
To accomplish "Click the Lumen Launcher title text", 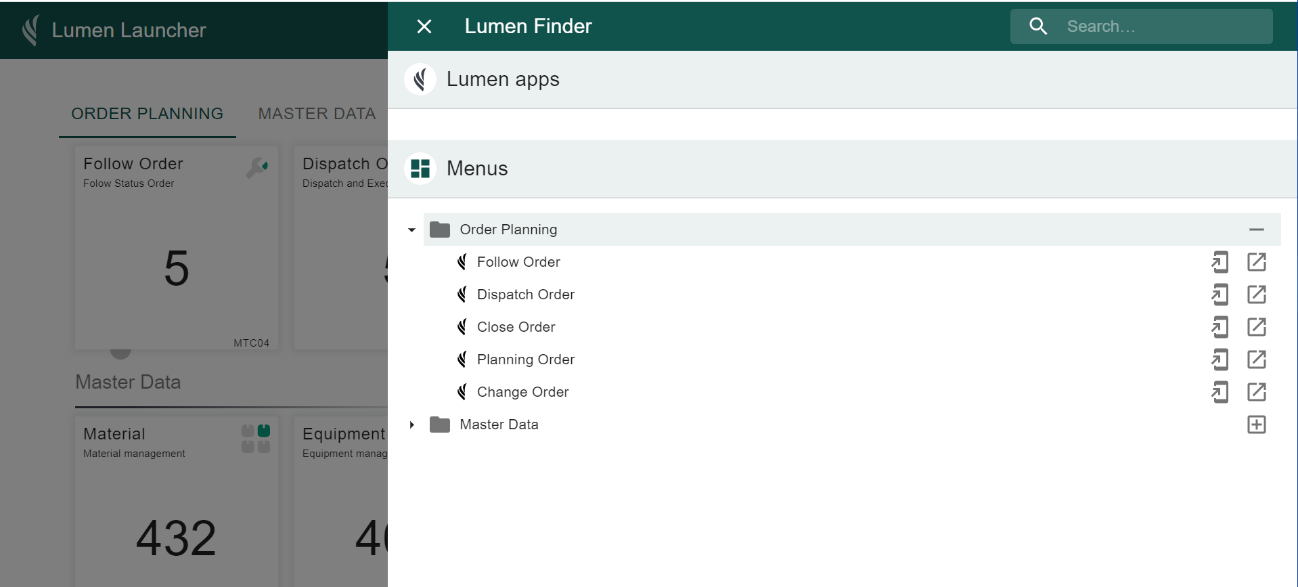I will click(129, 30).
